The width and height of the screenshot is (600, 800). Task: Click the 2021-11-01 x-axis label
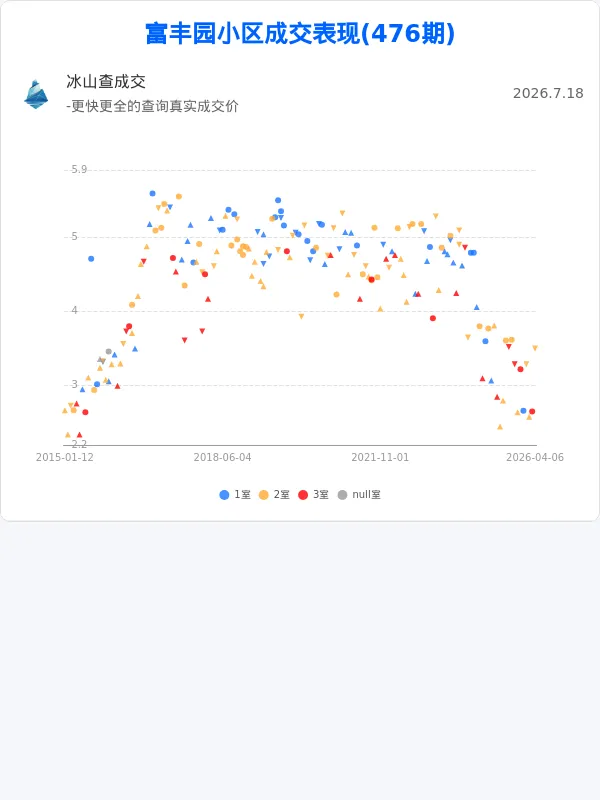(380, 457)
